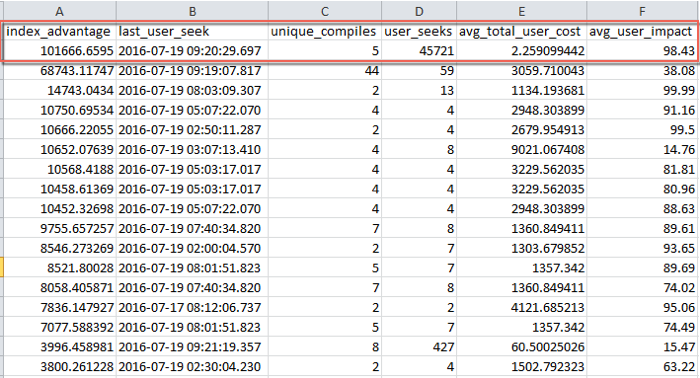Click the index_advantage header cell

click(x=60, y=31)
